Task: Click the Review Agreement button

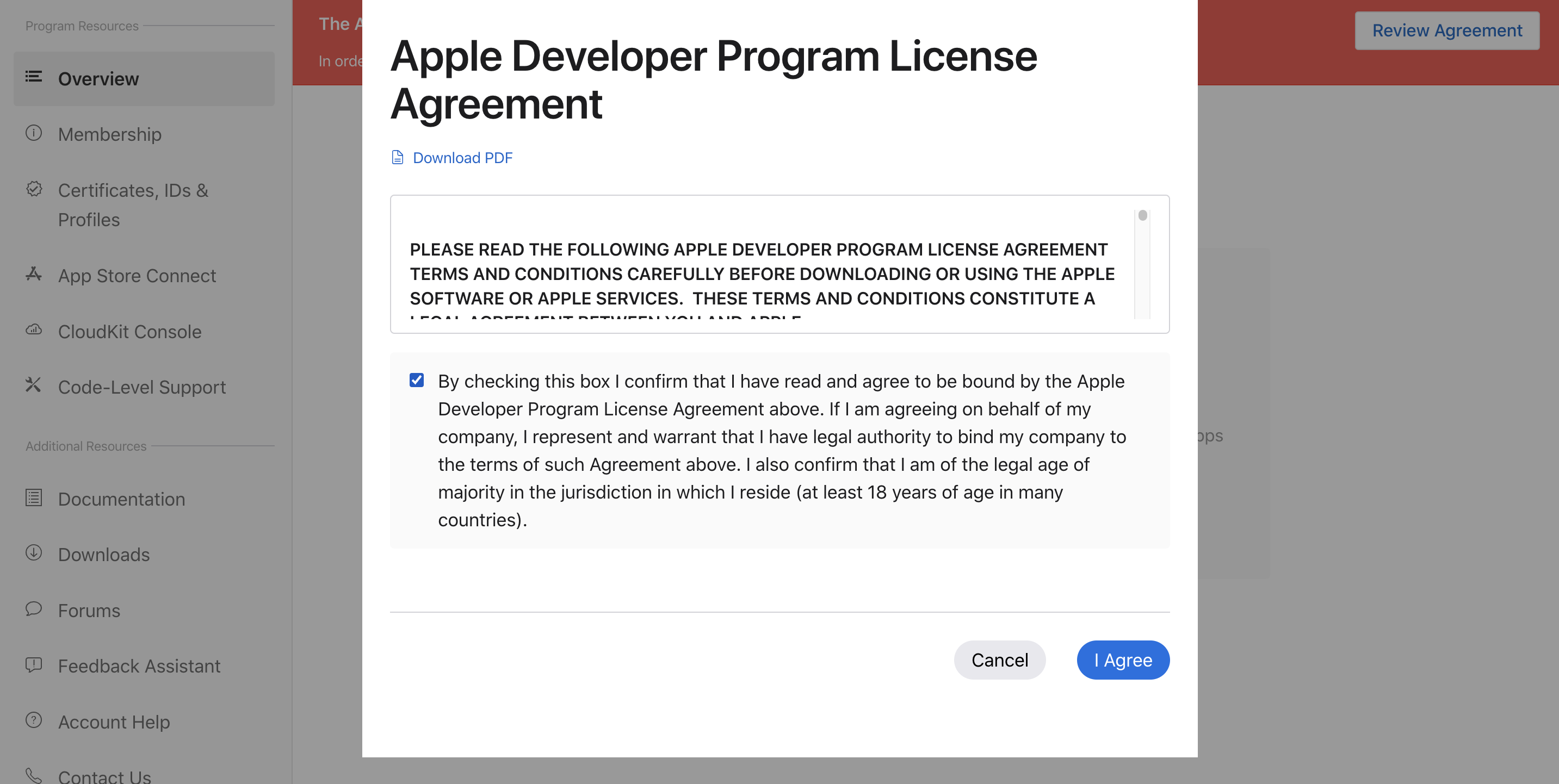Action: [x=1446, y=30]
